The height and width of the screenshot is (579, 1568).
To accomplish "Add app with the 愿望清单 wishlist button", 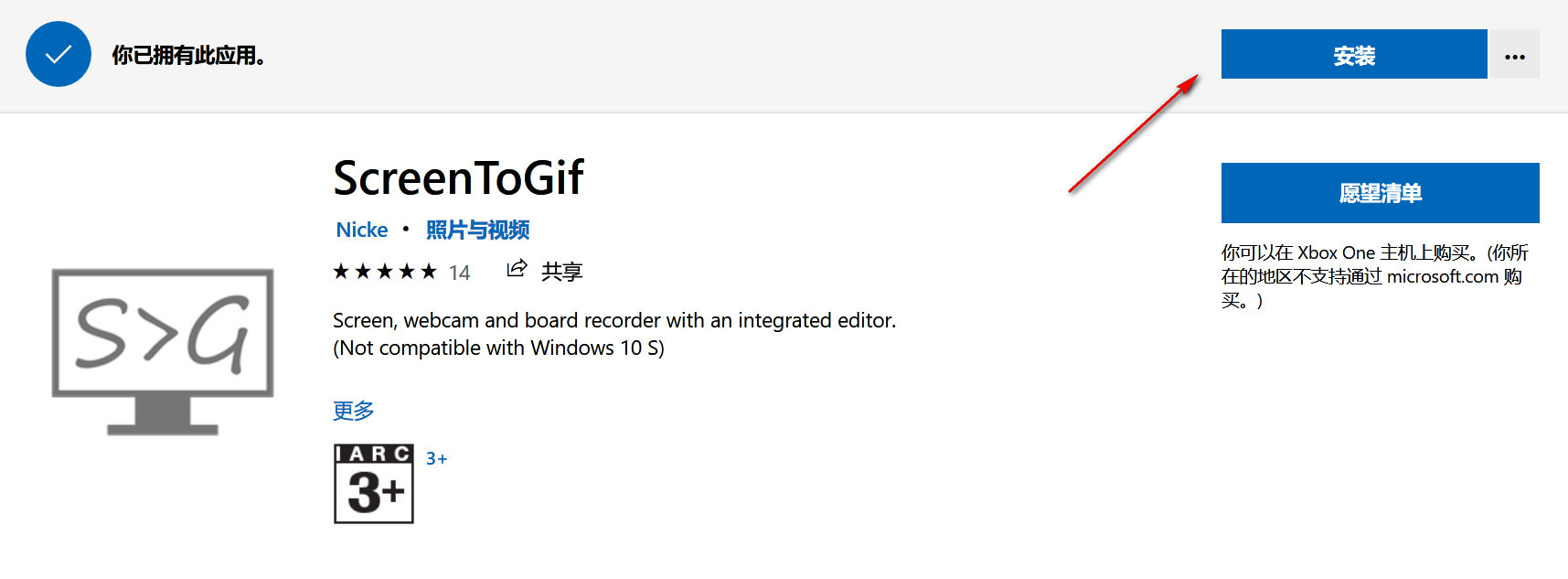I will [1381, 193].
